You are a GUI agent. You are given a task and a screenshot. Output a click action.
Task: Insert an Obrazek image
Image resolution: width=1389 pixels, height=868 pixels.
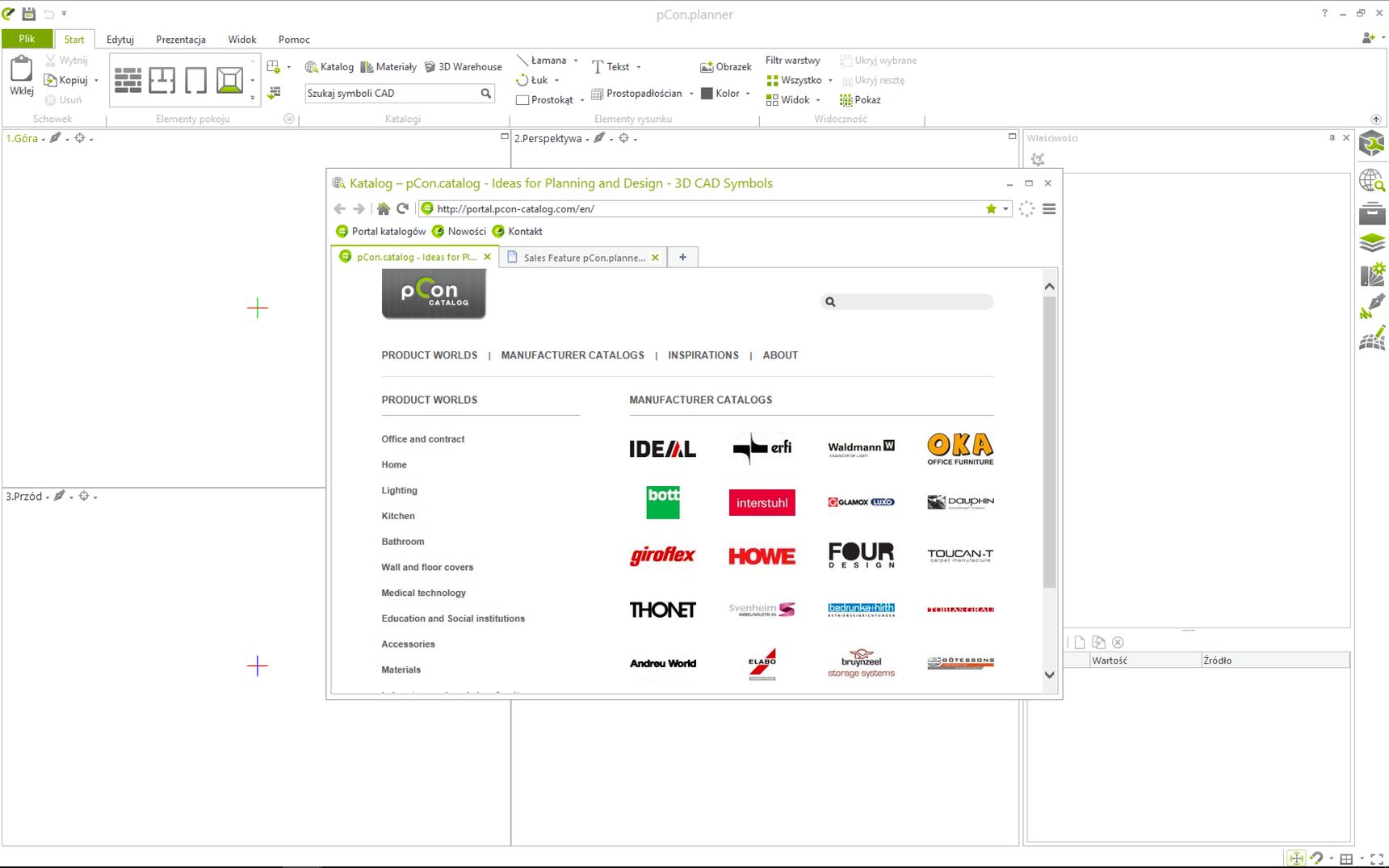(x=726, y=67)
